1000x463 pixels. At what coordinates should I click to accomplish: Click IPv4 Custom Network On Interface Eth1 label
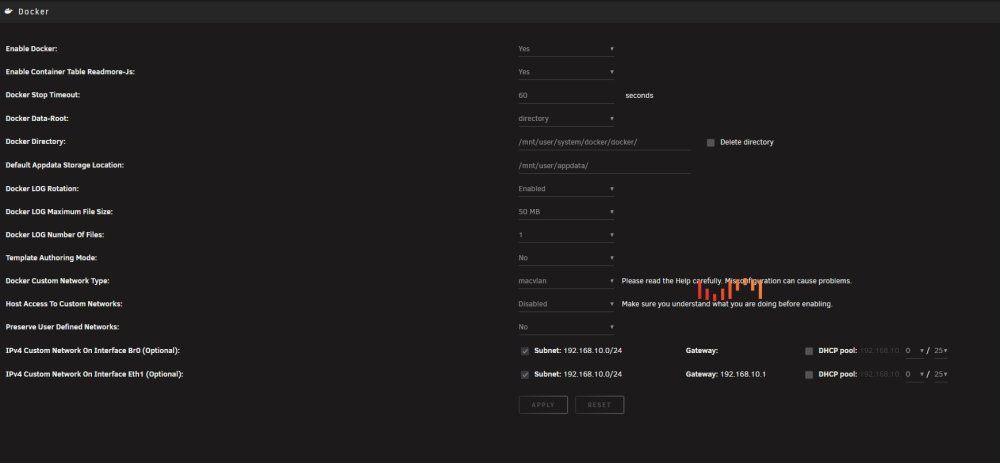coord(94,374)
